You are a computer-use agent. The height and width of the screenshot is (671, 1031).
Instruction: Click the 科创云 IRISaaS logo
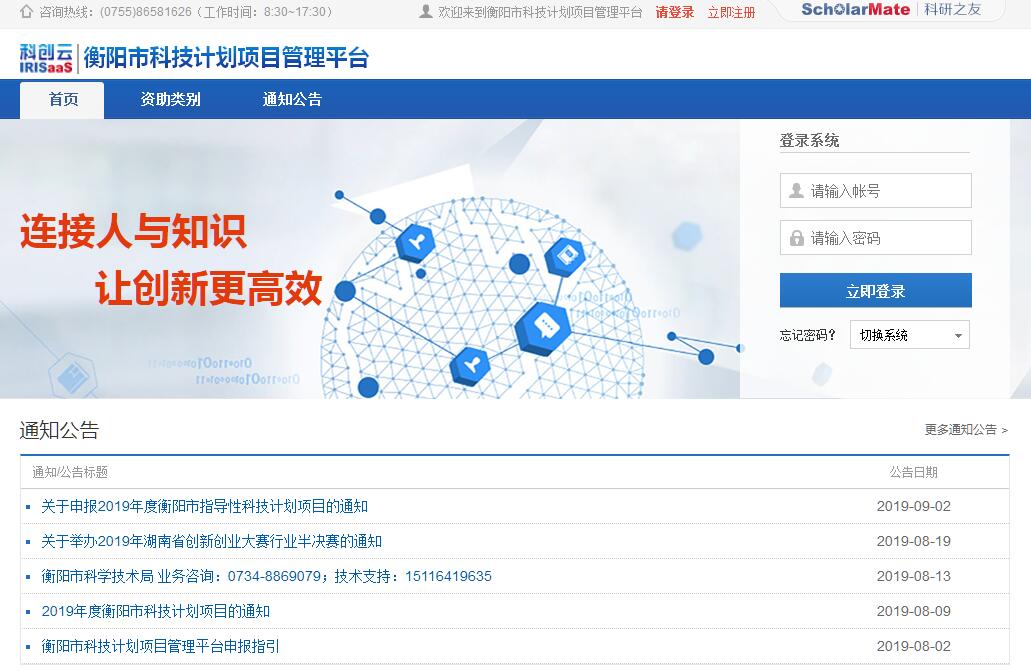click(x=46, y=58)
